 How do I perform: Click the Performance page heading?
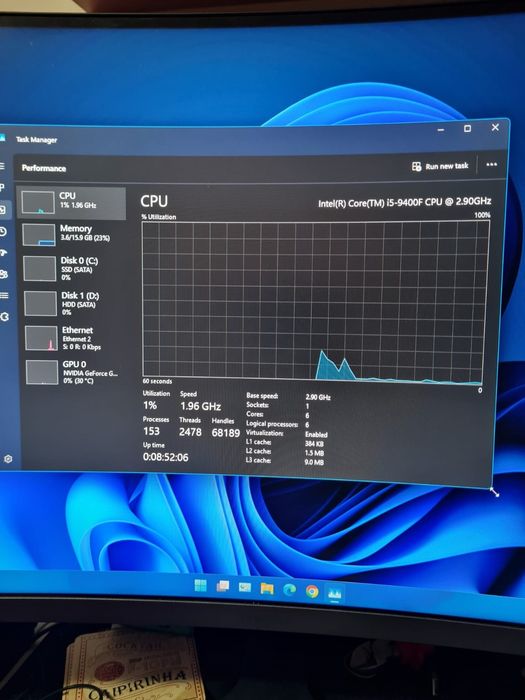pos(44,168)
